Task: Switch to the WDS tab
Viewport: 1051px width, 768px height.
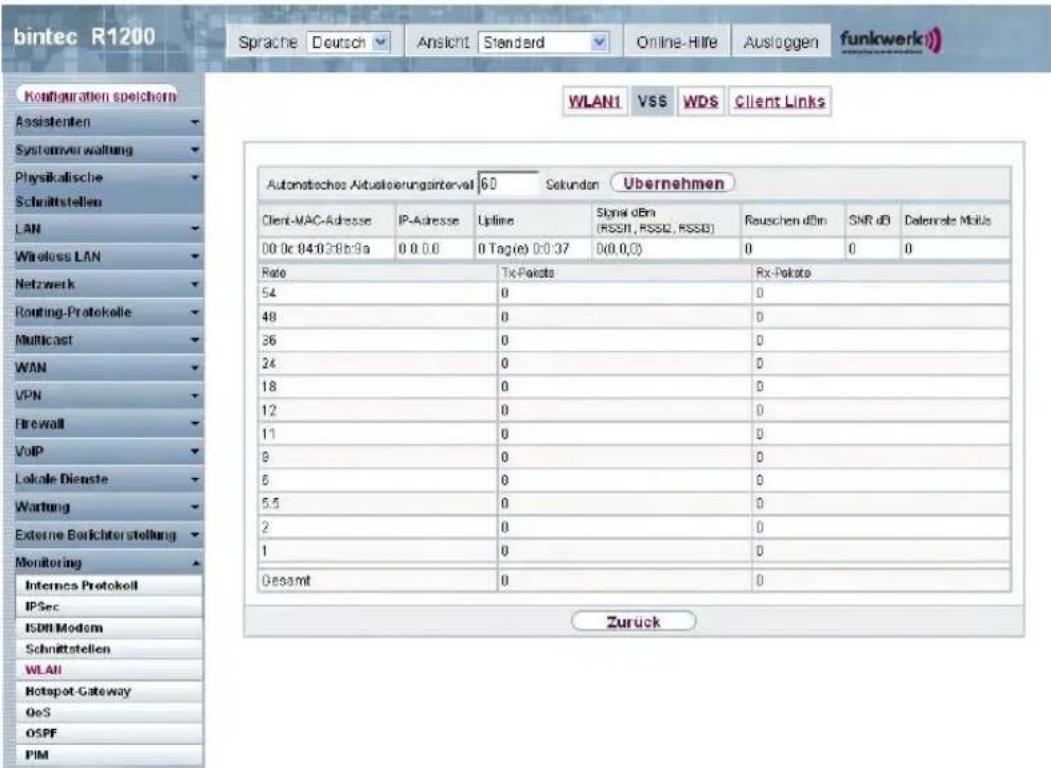Action: pyautogui.click(x=700, y=101)
